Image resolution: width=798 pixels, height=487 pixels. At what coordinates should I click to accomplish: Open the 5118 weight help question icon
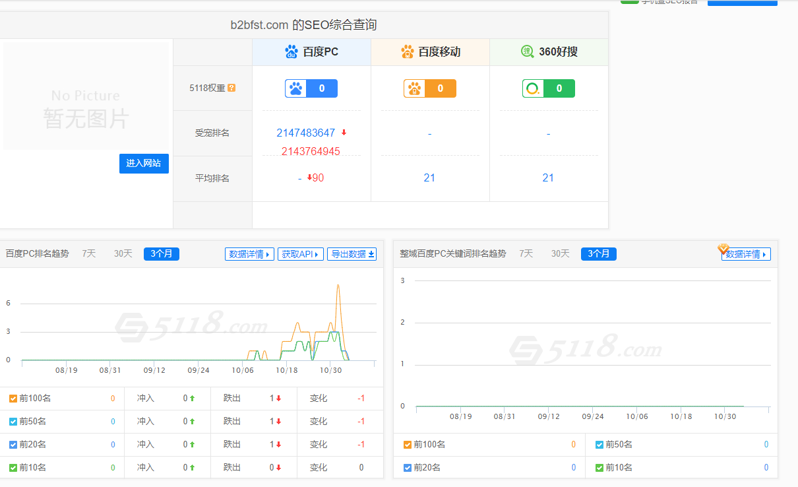[x=232, y=88]
